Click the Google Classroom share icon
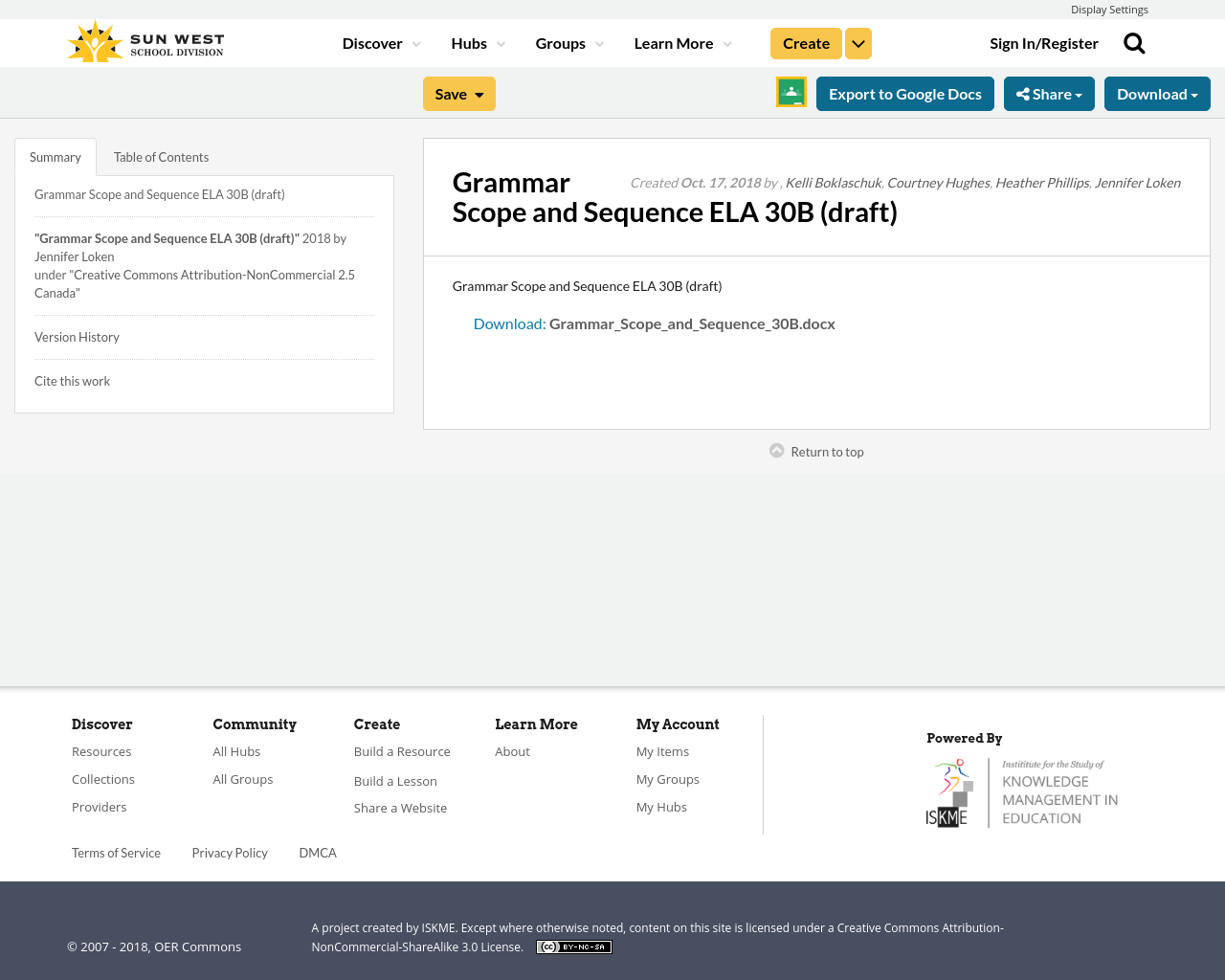The width and height of the screenshot is (1225, 980). pos(791,92)
